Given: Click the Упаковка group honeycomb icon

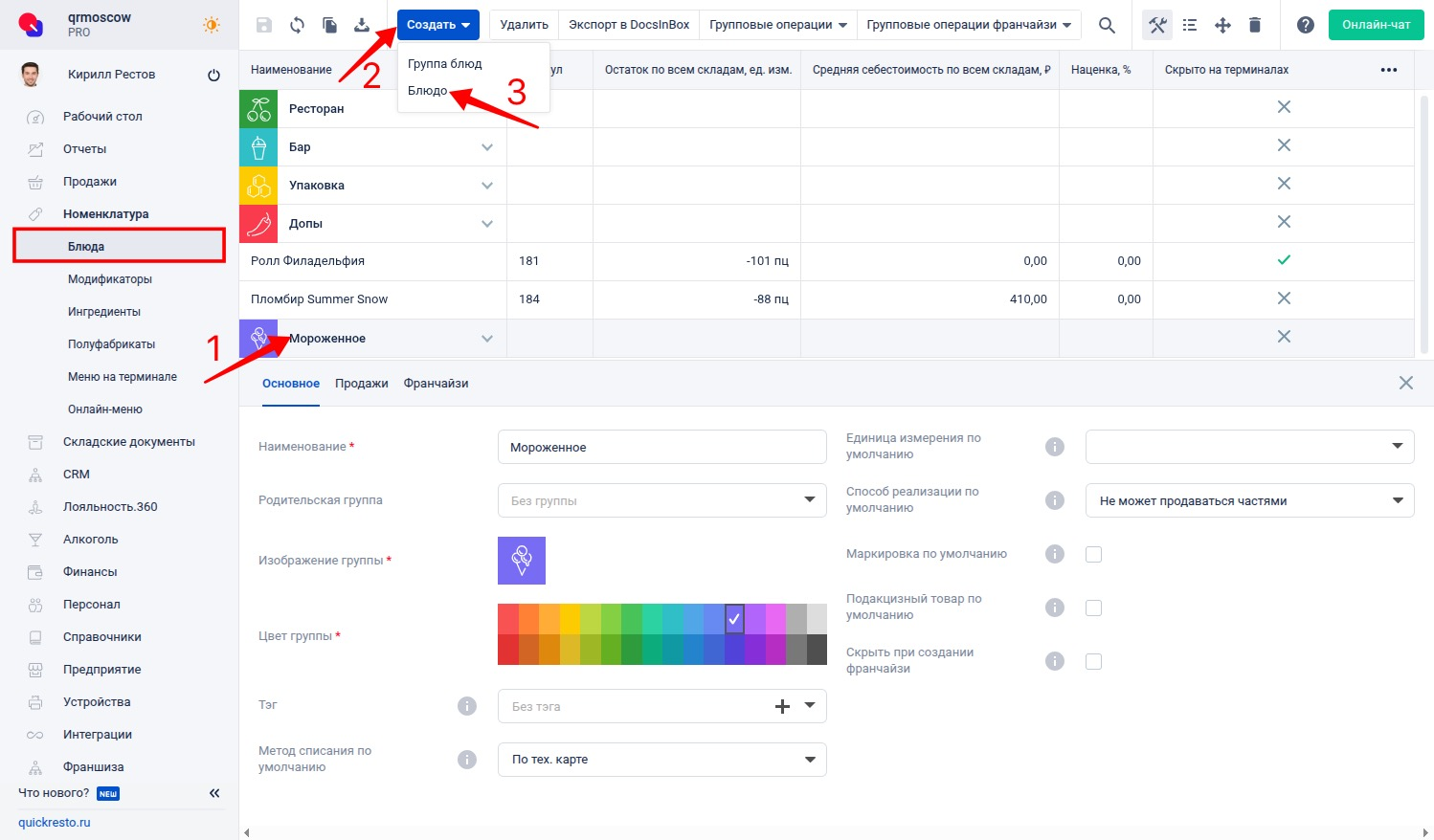Looking at the screenshot, I should pos(258,186).
